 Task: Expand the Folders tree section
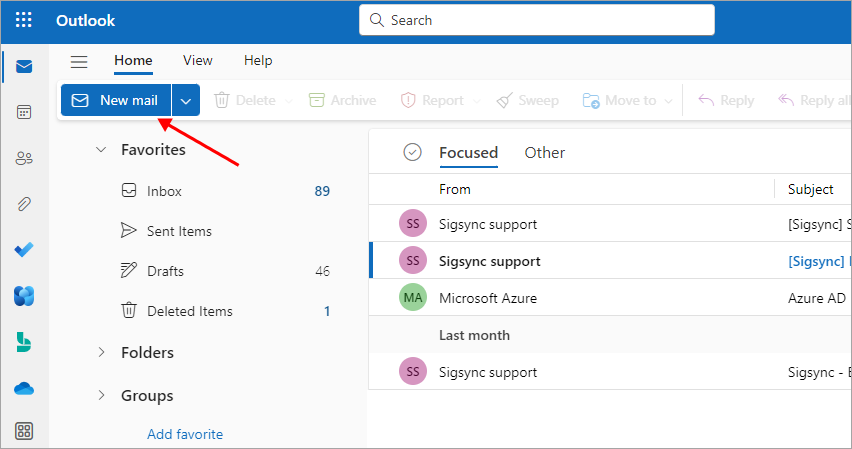tap(100, 352)
